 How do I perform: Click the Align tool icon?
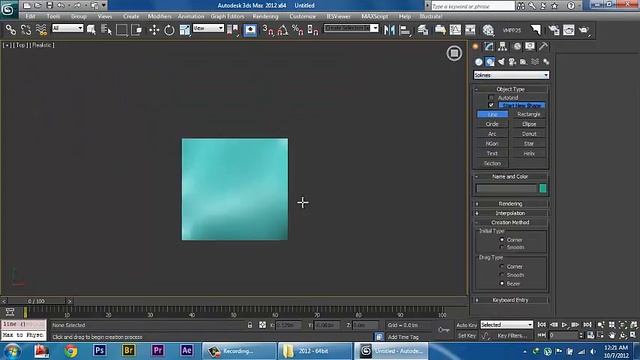405,30
